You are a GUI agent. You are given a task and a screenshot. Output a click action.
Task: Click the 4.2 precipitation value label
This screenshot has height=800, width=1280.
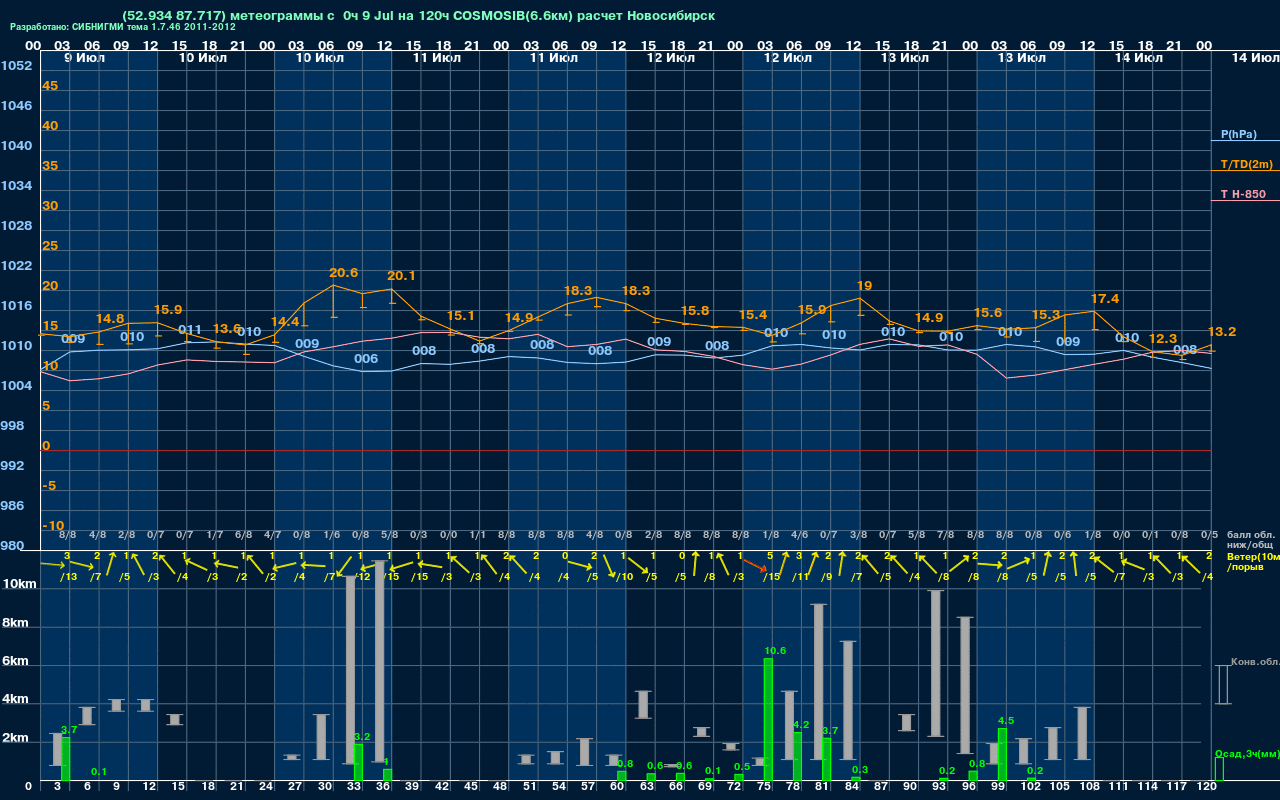tap(801, 724)
